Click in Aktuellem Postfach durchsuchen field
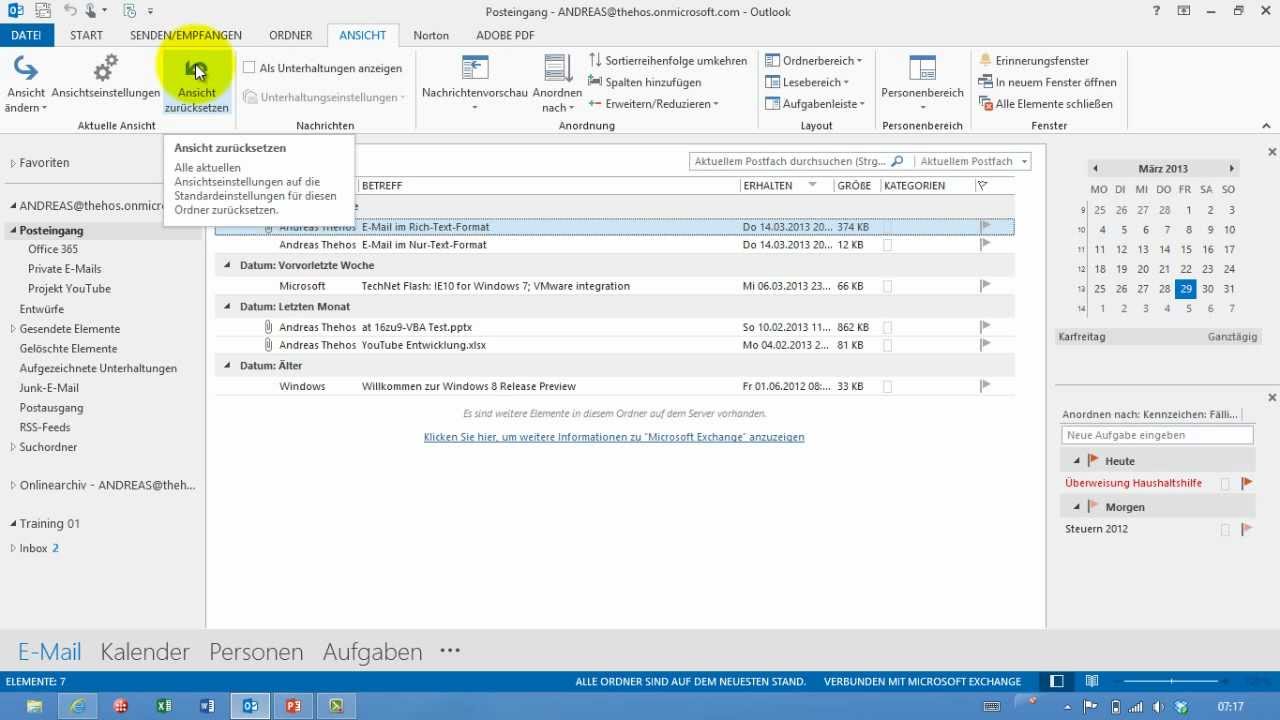 pyautogui.click(x=790, y=161)
